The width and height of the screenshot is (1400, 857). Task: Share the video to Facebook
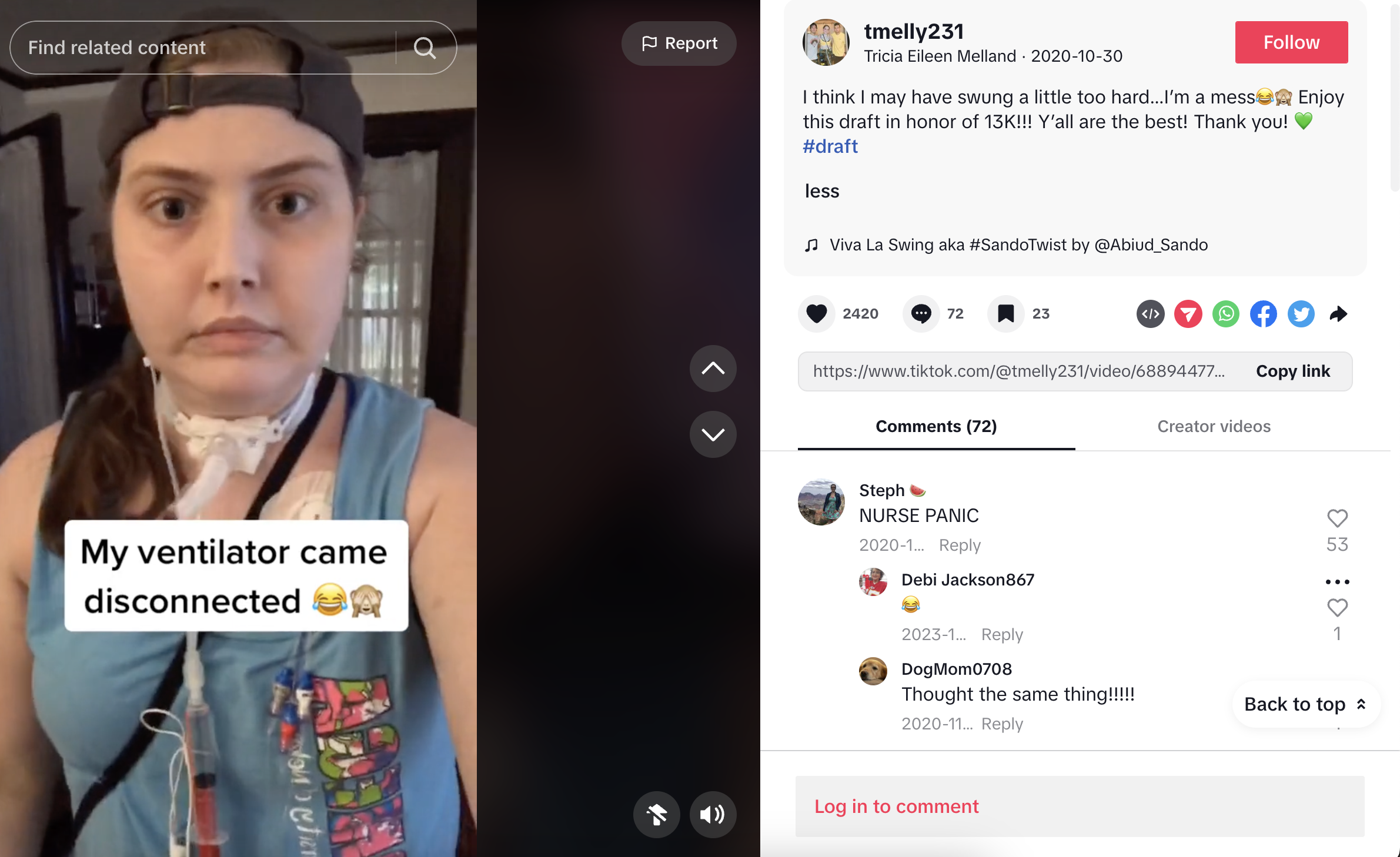[x=1264, y=314]
